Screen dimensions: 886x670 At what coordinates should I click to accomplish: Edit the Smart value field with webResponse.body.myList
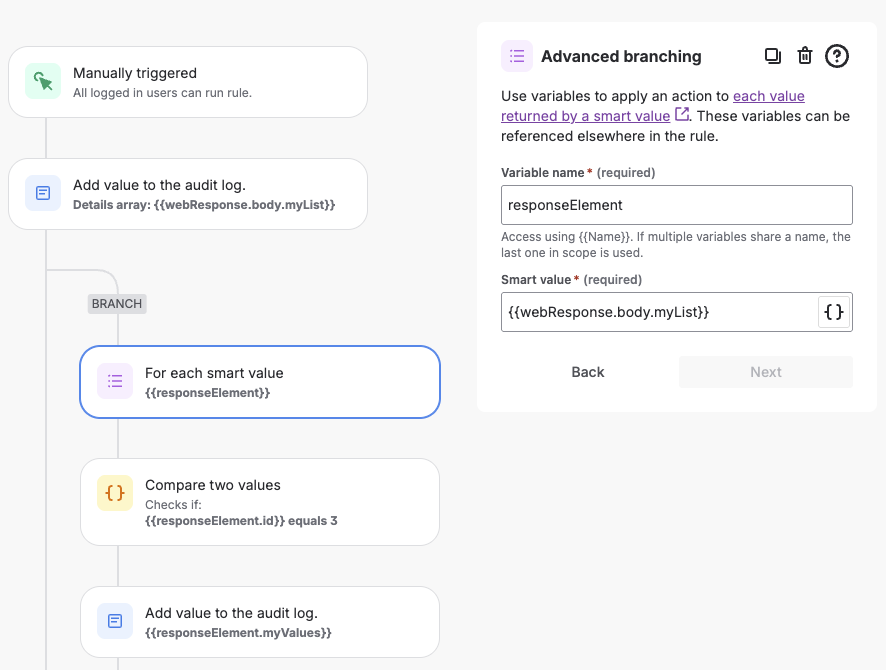(x=660, y=311)
